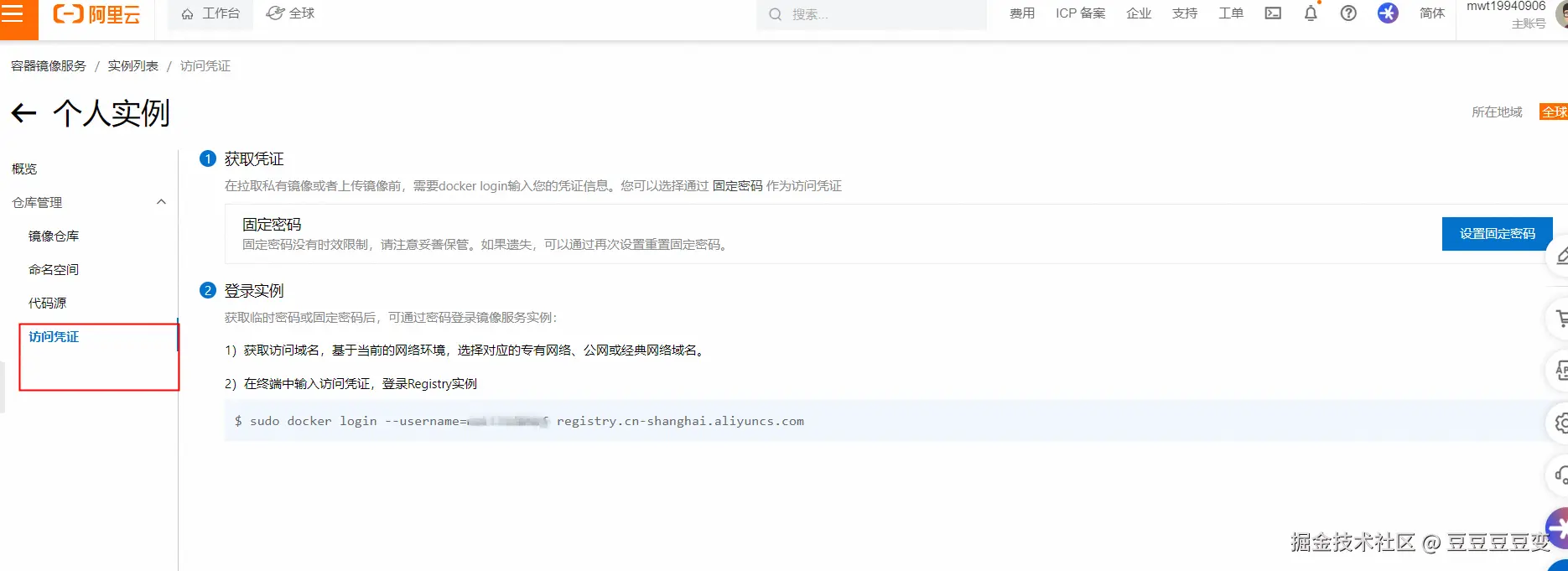Click the floating shopping cart icon
The height and width of the screenshot is (571, 1568).
click(1560, 319)
